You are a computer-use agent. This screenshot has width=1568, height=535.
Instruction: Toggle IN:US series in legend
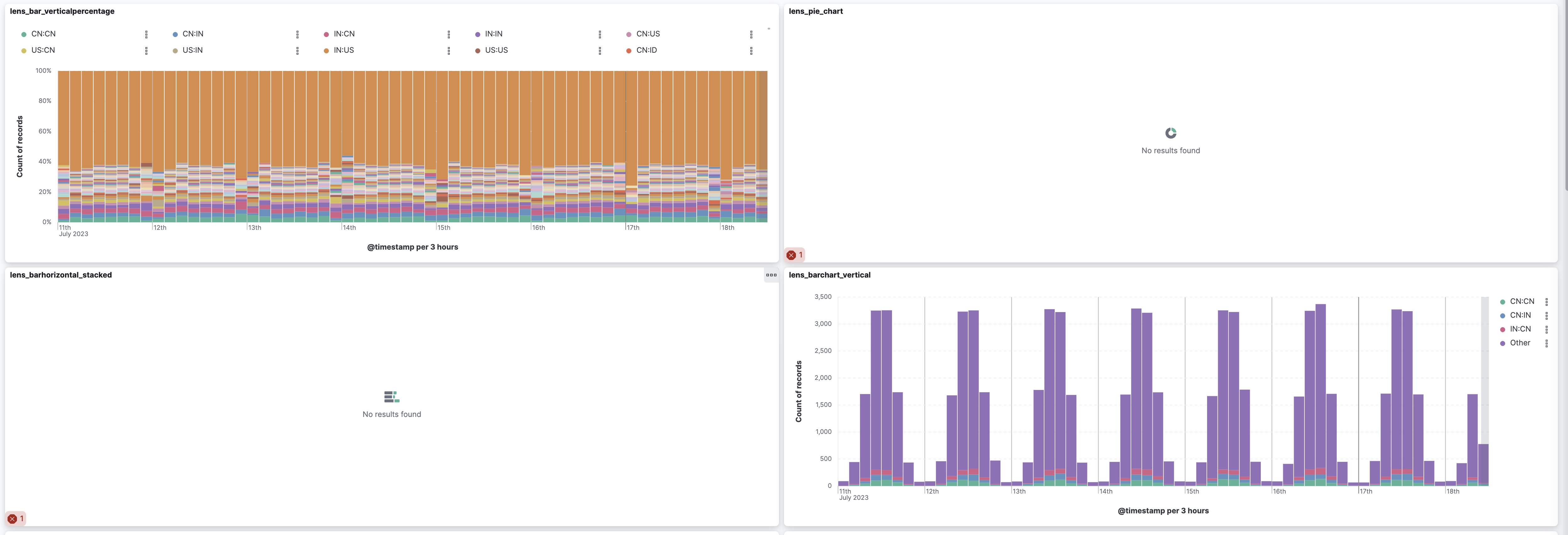point(343,51)
